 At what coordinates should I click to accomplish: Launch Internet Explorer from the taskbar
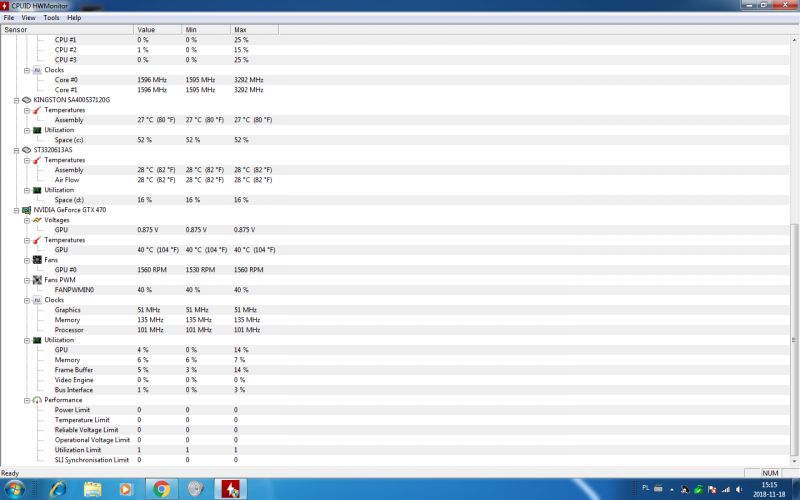58,489
